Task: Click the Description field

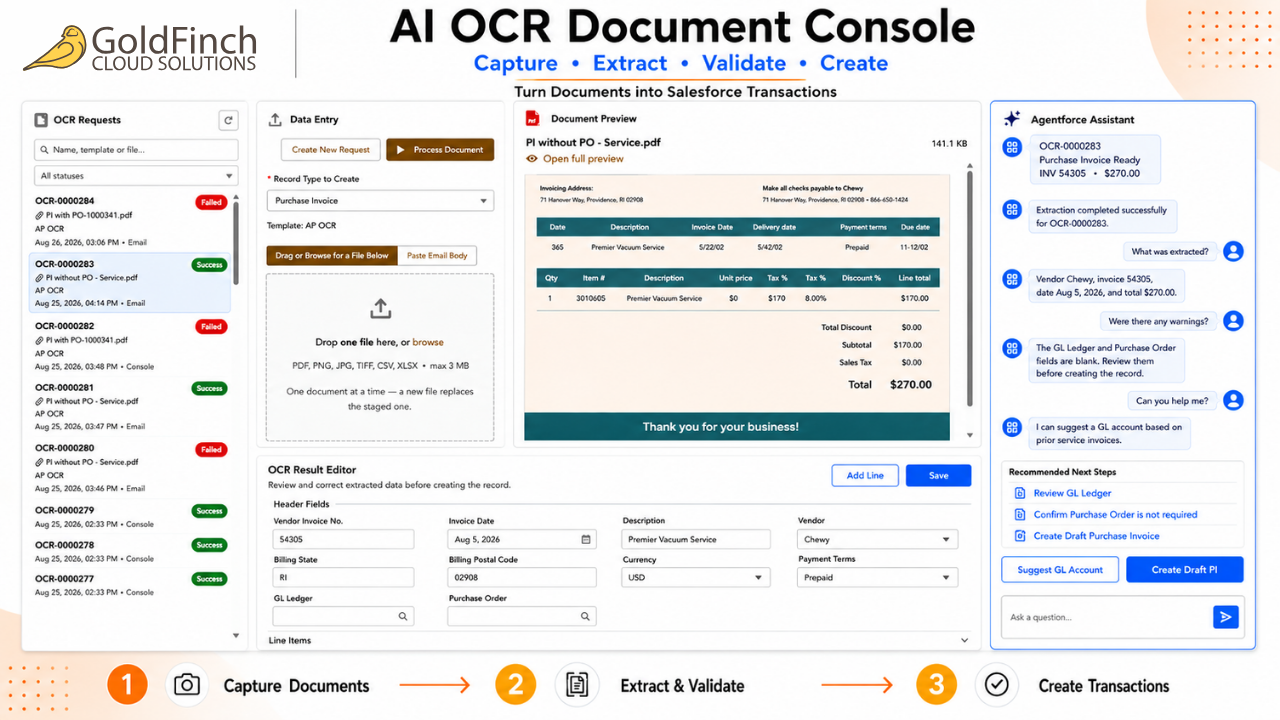Action: (696, 539)
